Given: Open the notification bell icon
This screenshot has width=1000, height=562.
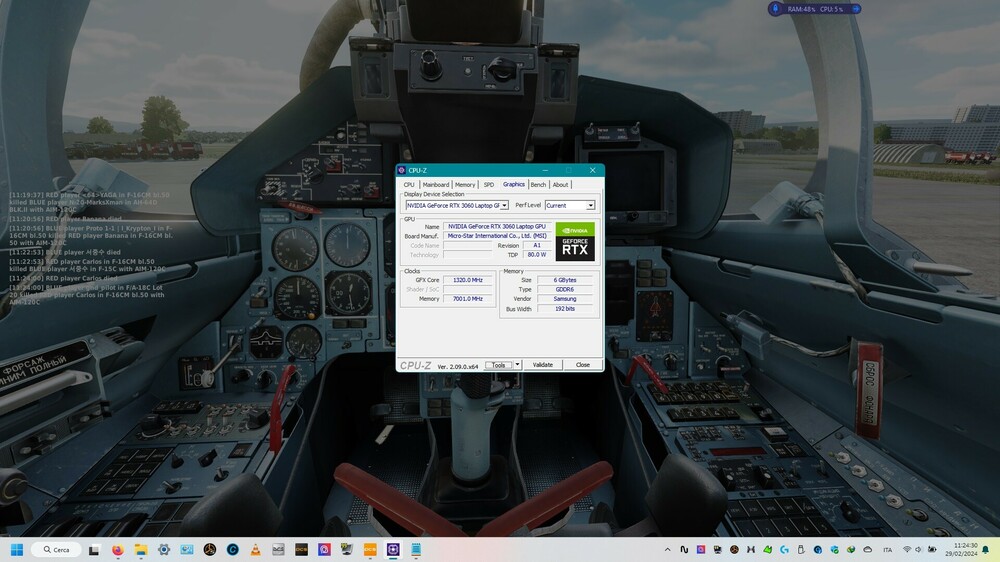Looking at the screenshot, I should click(985, 549).
